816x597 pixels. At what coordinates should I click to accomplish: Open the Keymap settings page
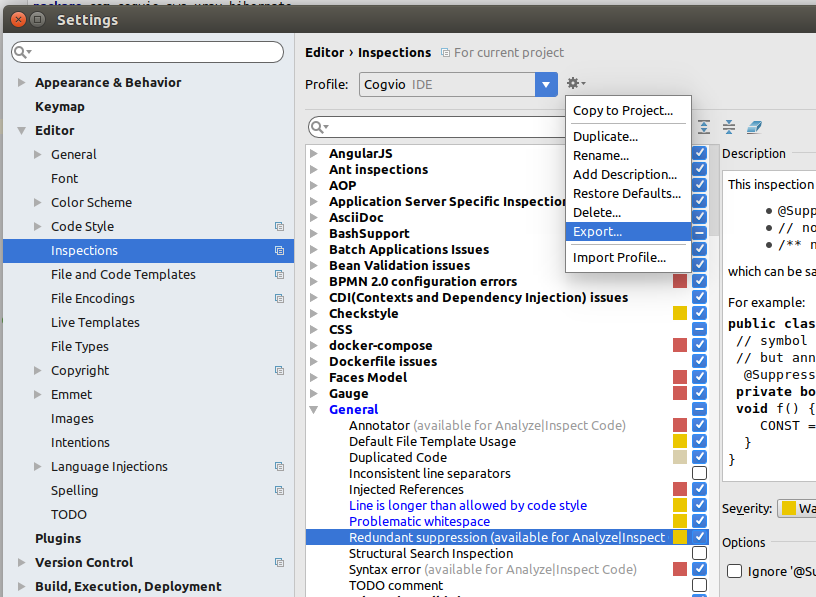coord(60,107)
